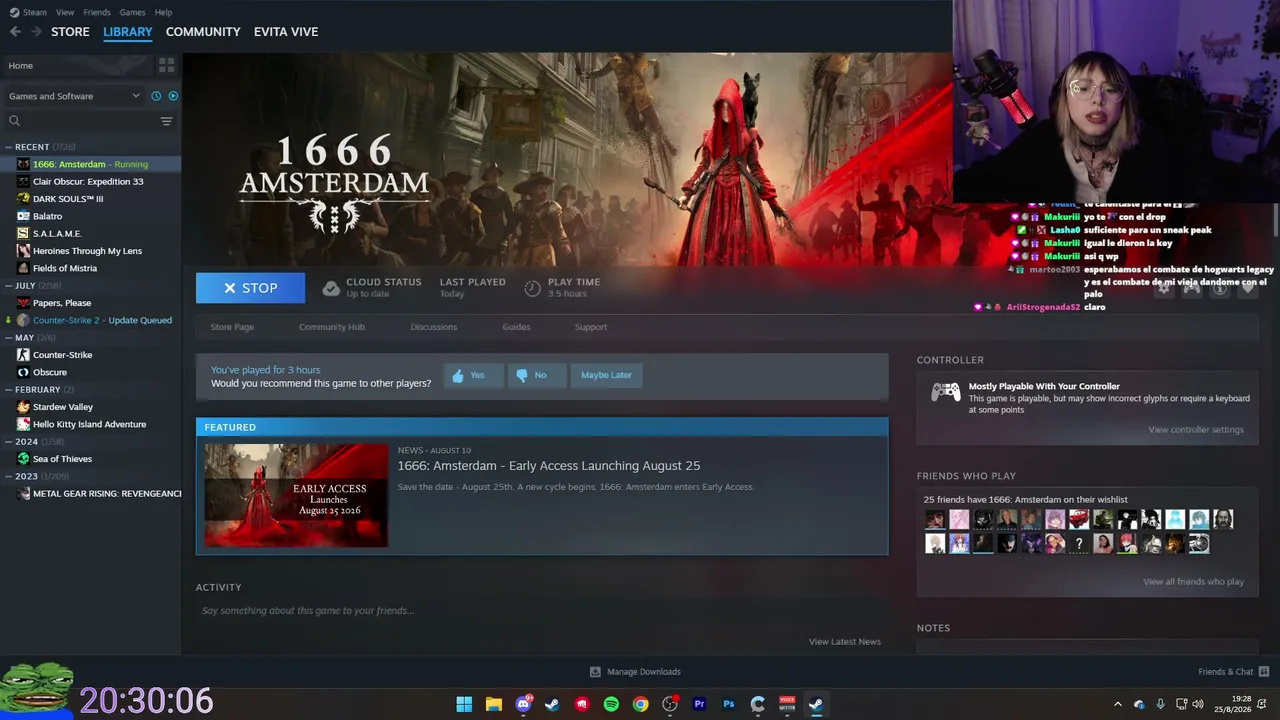Image resolution: width=1280 pixels, height=720 pixels.
Task: Go to the COMMUNITY tab
Action: point(203,32)
